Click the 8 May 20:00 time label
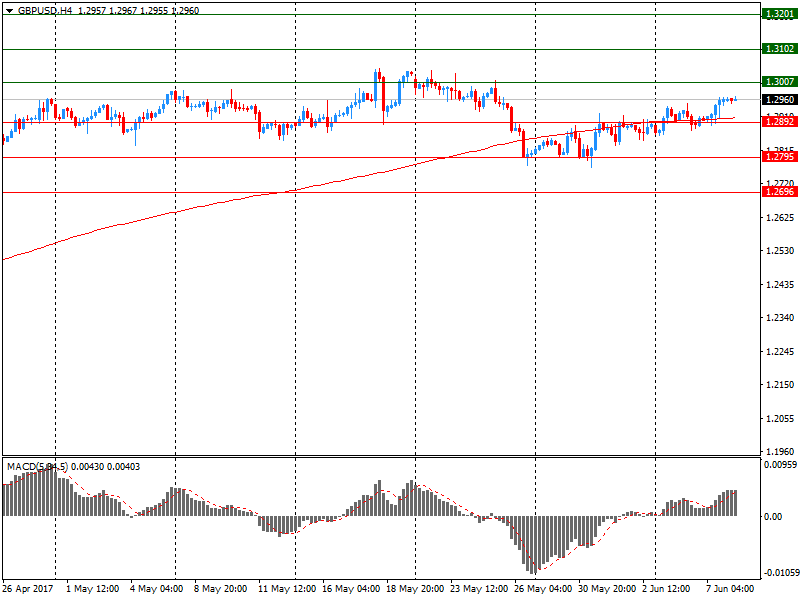Image resolution: width=800 pixels, height=600 pixels. 220,589
